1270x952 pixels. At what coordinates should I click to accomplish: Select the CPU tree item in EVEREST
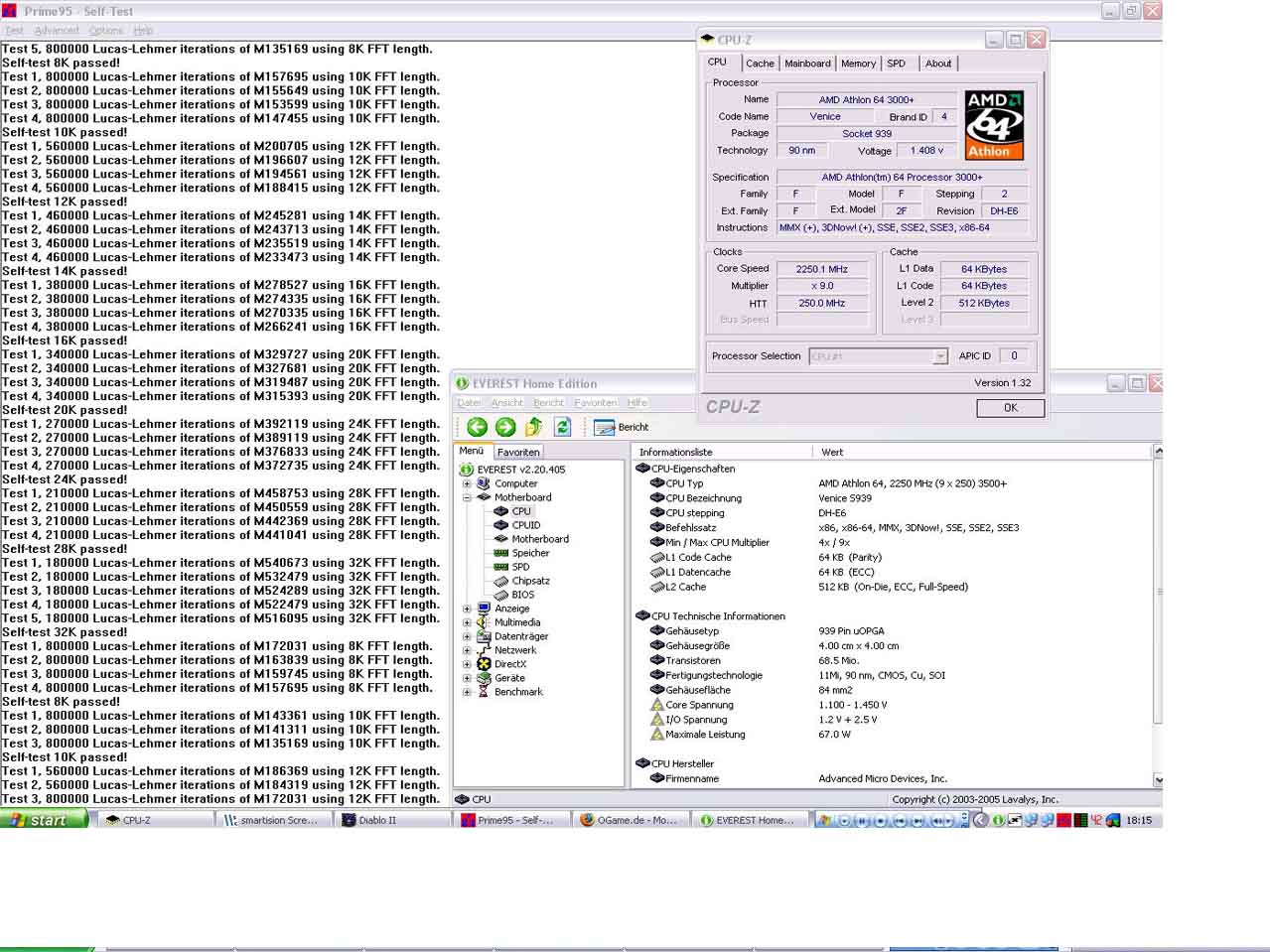click(x=521, y=511)
